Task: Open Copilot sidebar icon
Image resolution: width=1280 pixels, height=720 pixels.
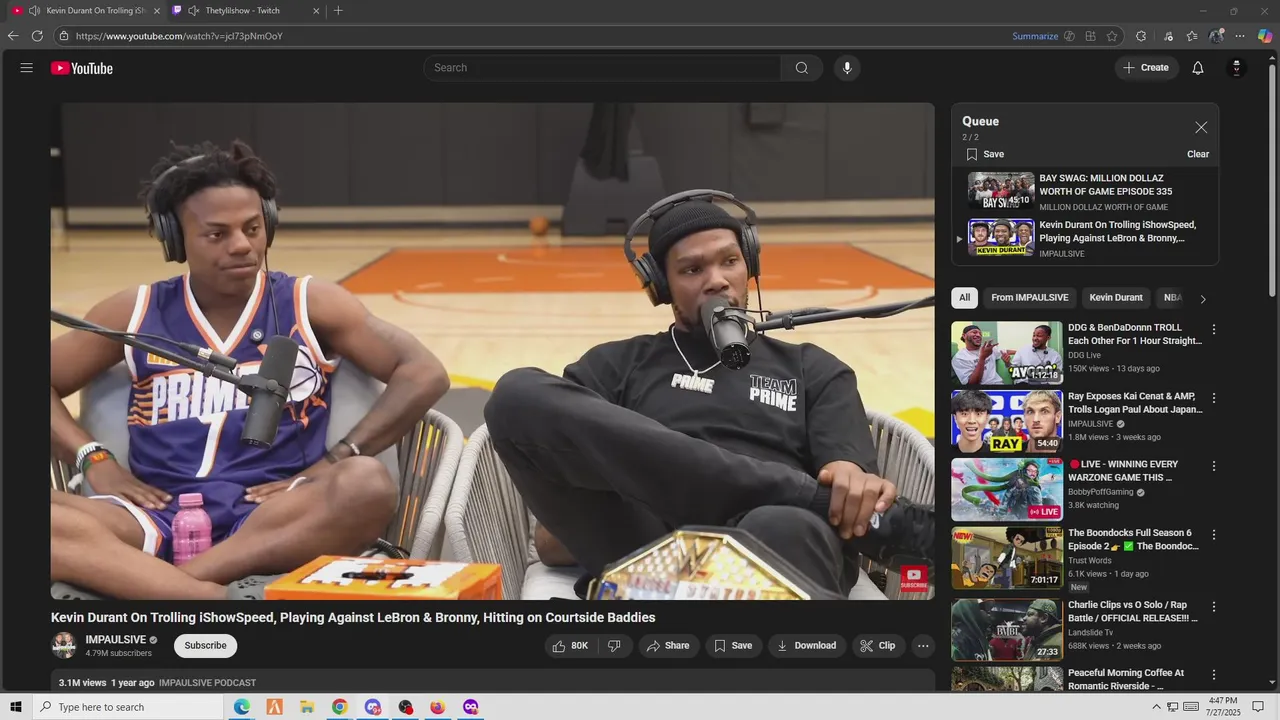Action: point(1265,36)
